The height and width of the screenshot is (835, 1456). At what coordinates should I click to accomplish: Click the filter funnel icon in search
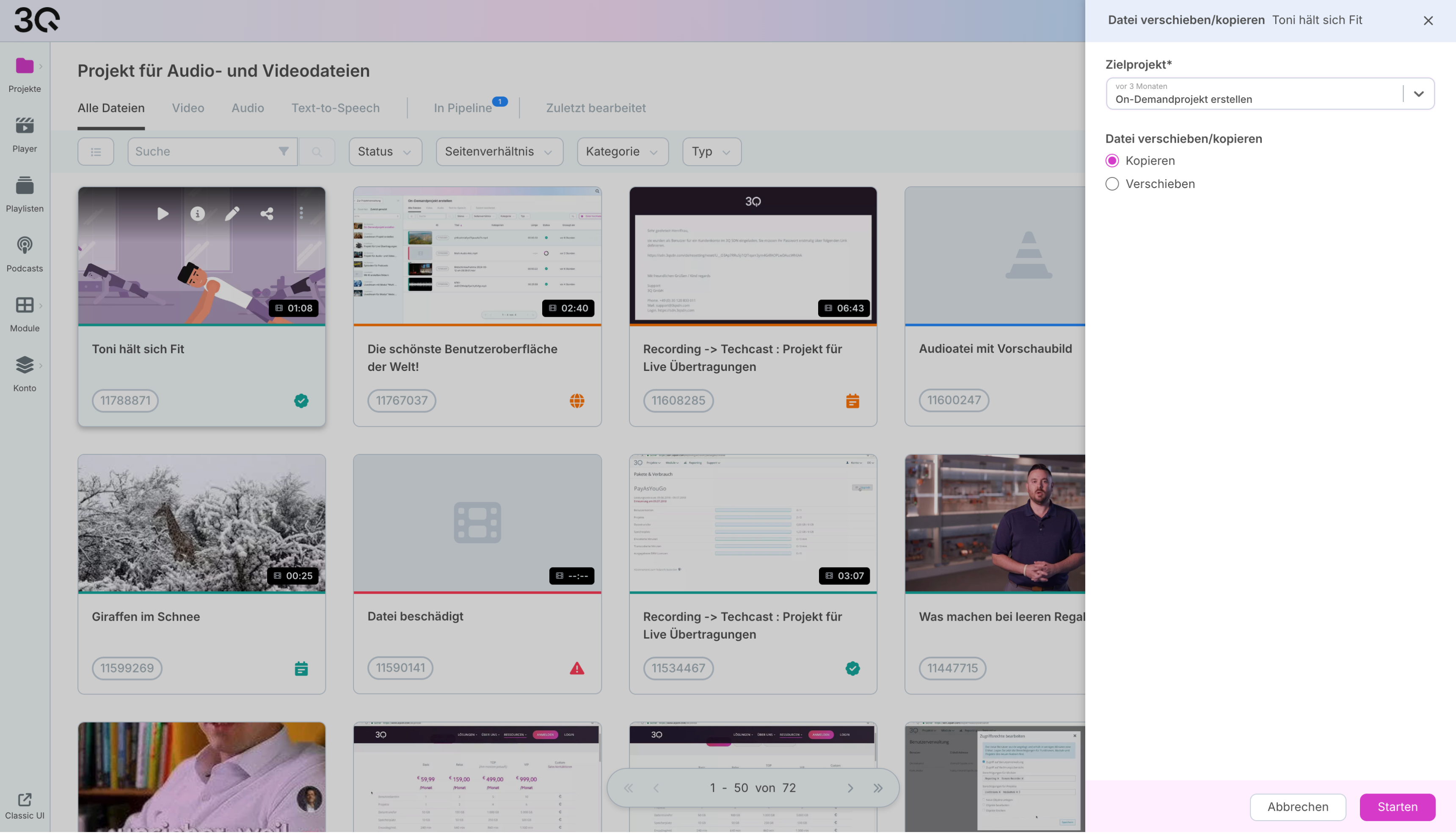[283, 152]
